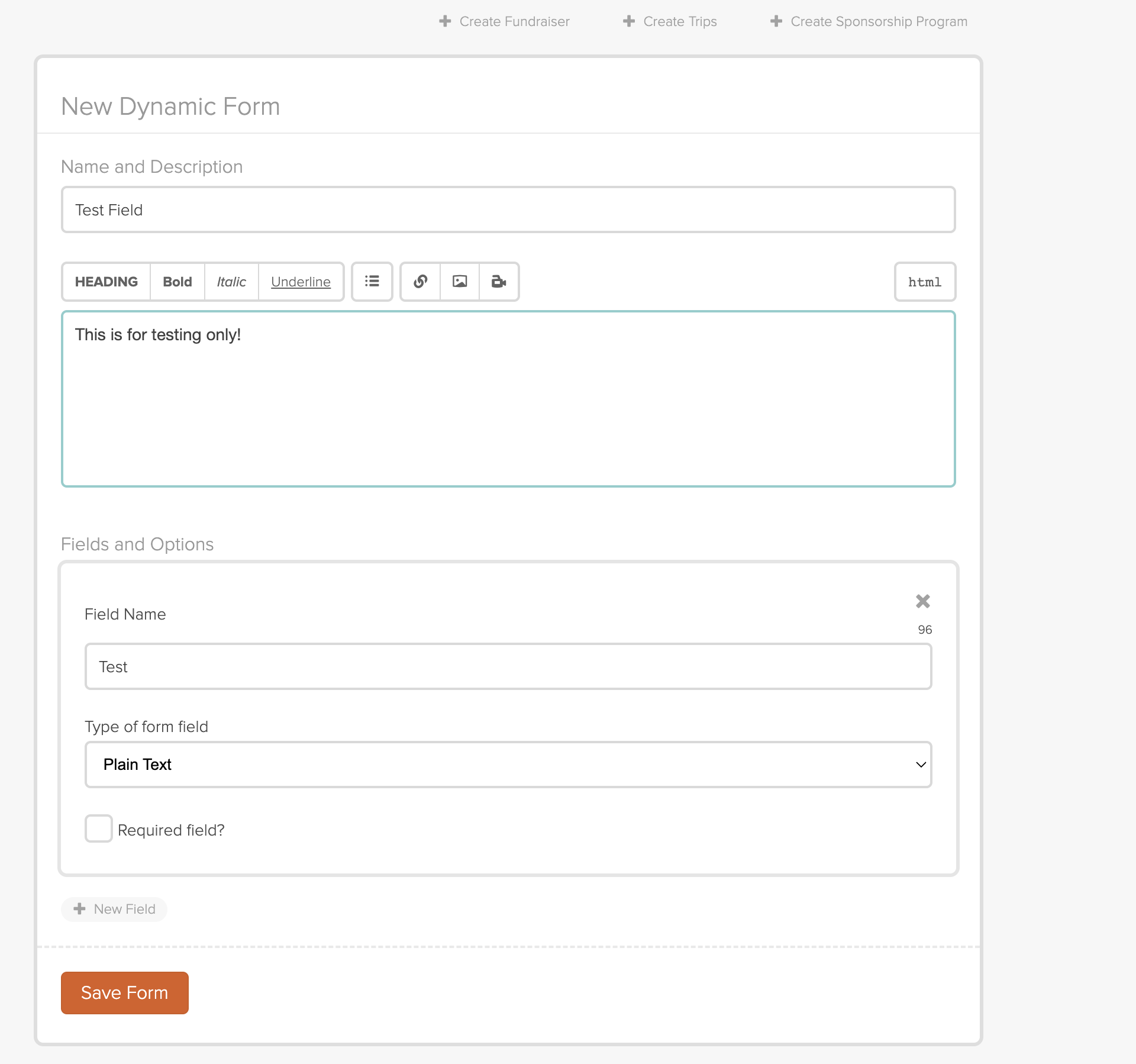Remove the field with the X icon
The image size is (1136, 1064).
click(922, 601)
